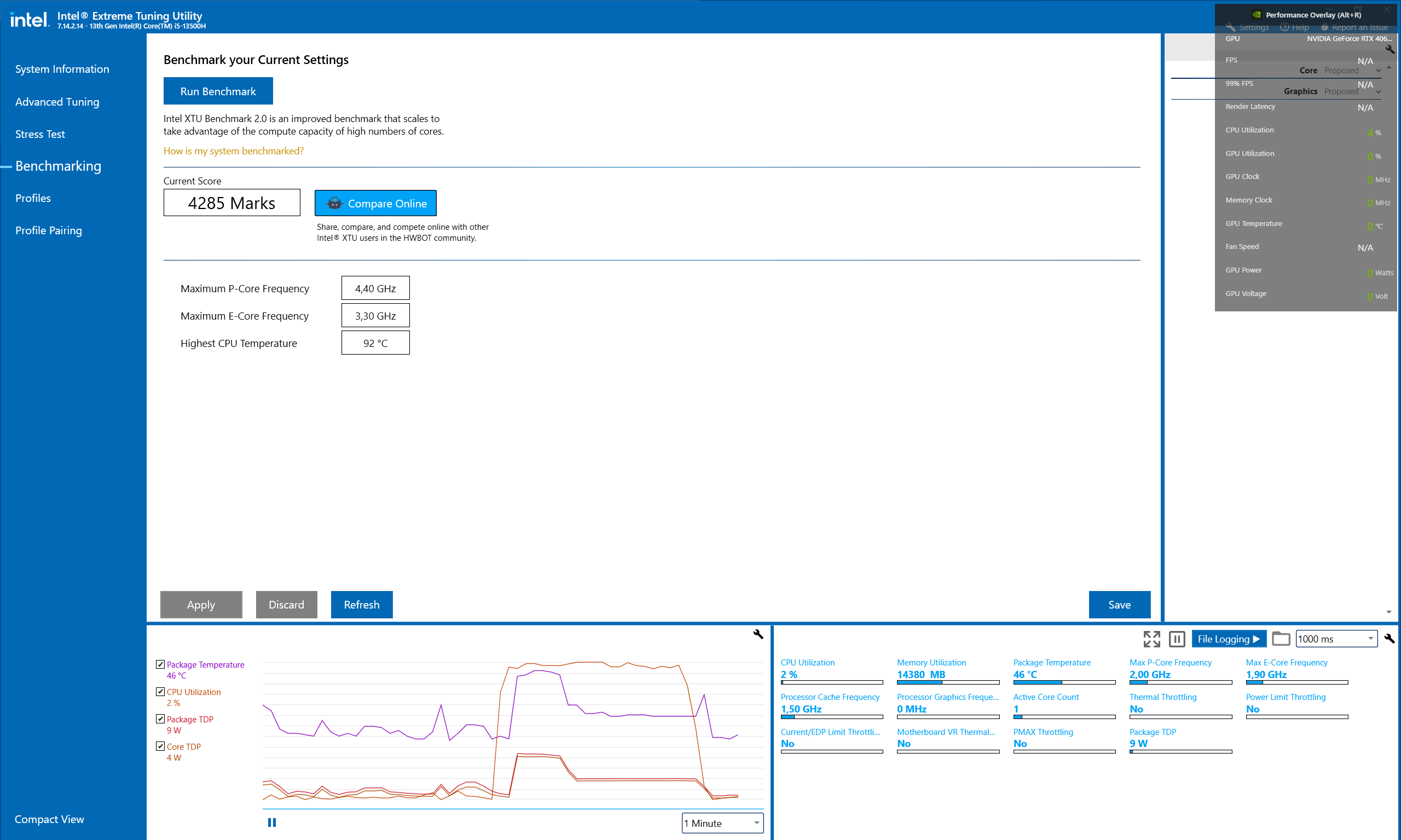1401x840 pixels.
Task: Expand the Graphics Proposed dropdown chevron
Action: click(1379, 92)
